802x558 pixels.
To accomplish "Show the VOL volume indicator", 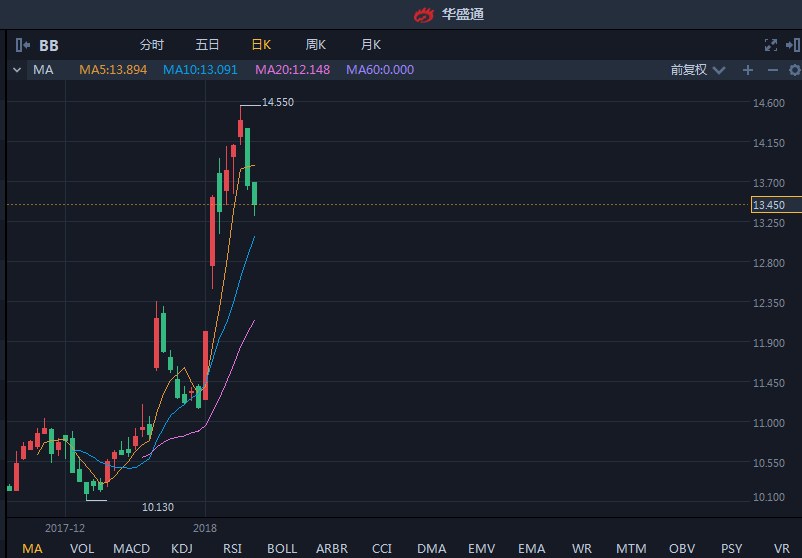I will pos(82,549).
